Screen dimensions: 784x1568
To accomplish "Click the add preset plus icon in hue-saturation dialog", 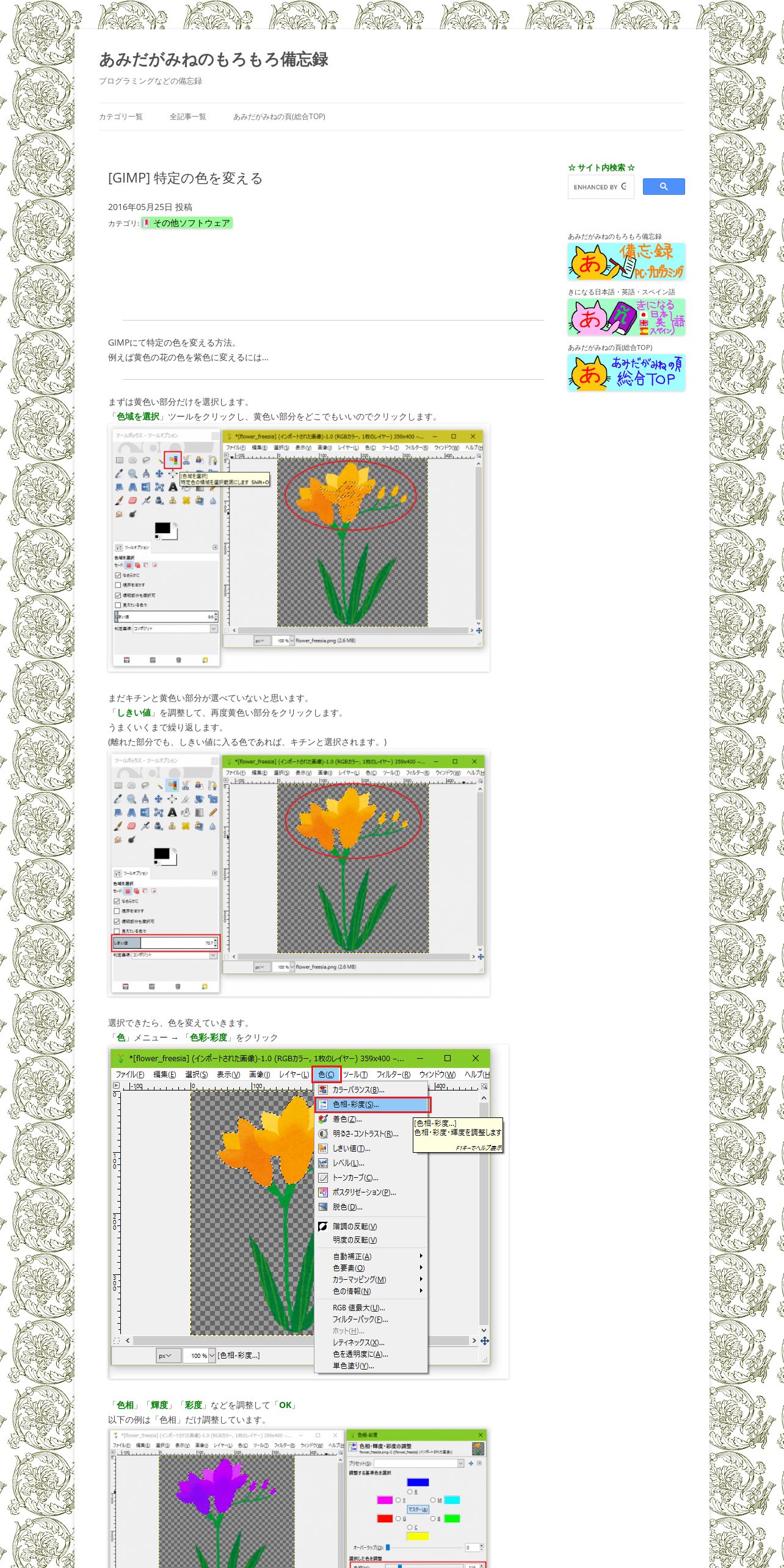I will point(471,1464).
